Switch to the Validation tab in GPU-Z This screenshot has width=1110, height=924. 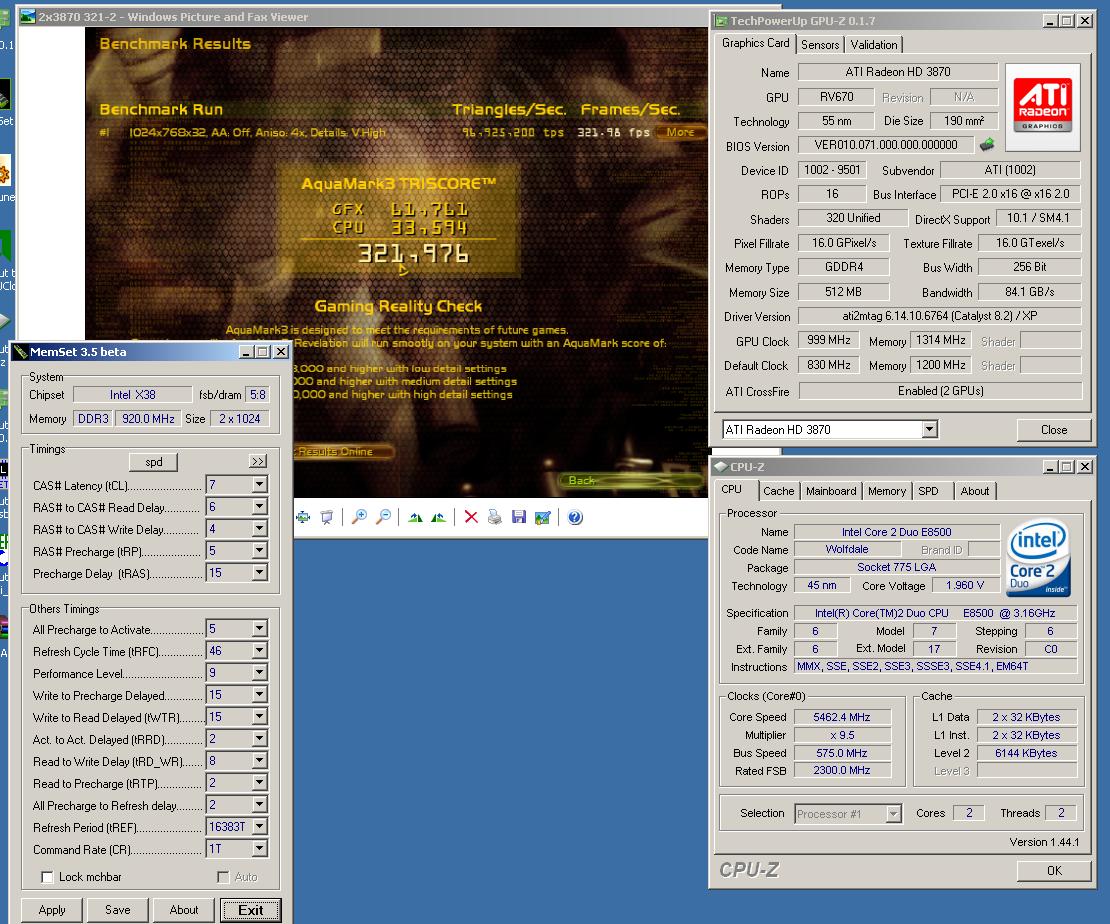coord(874,45)
